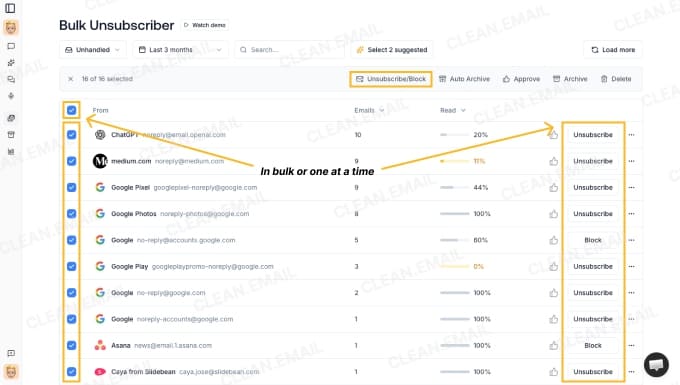Unsubscribe from Google Play

pyautogui.click(x=593, y=267)
